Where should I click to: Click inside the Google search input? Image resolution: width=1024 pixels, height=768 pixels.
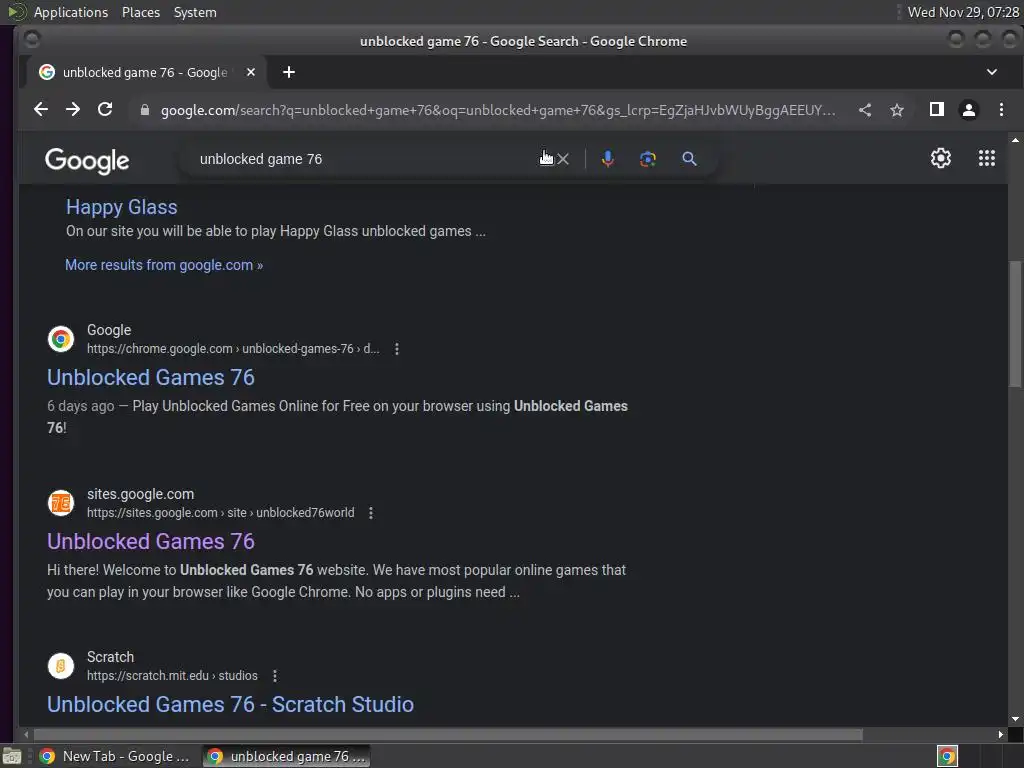point(366,159)
